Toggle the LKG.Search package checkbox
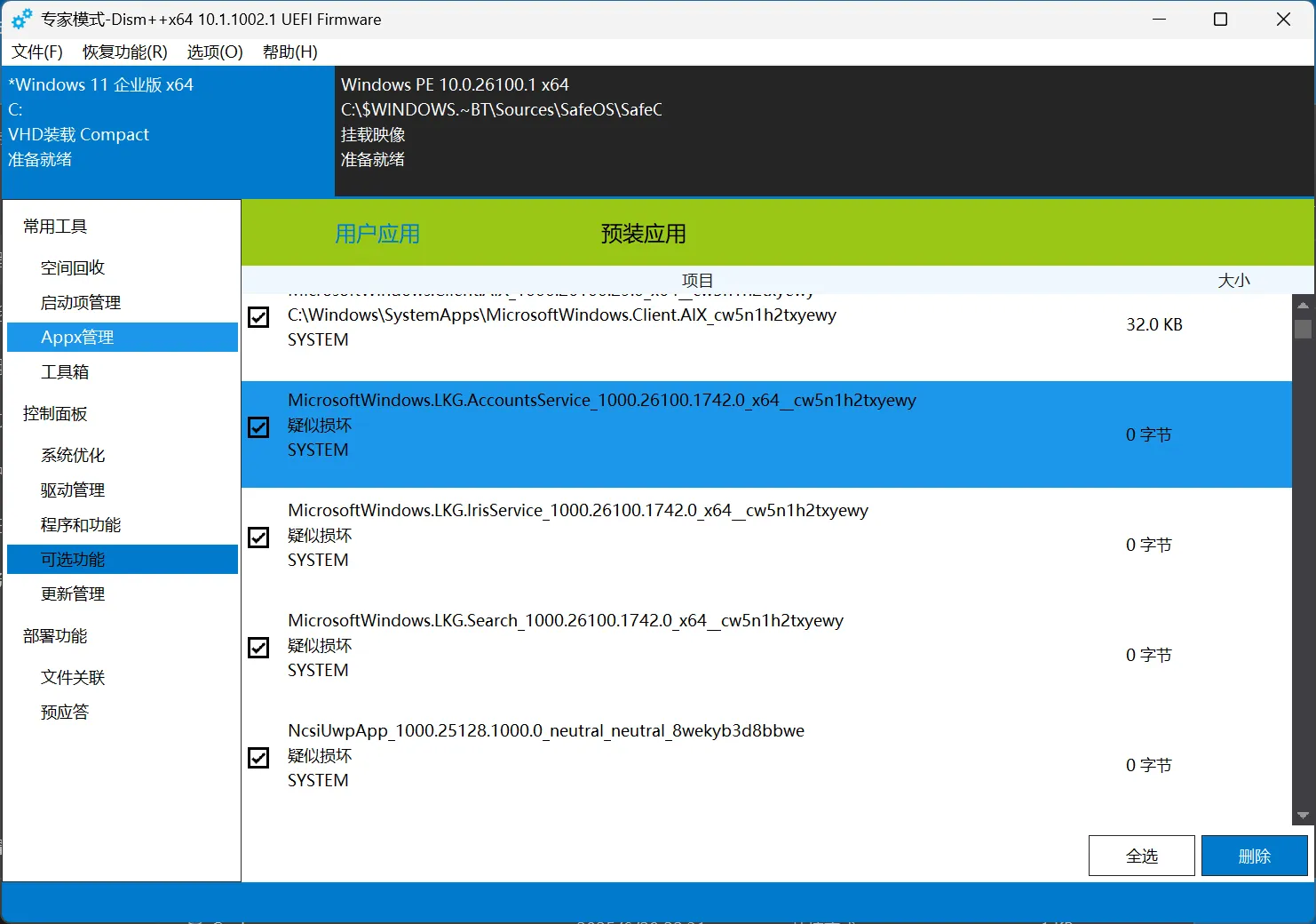 click(258, 648)
